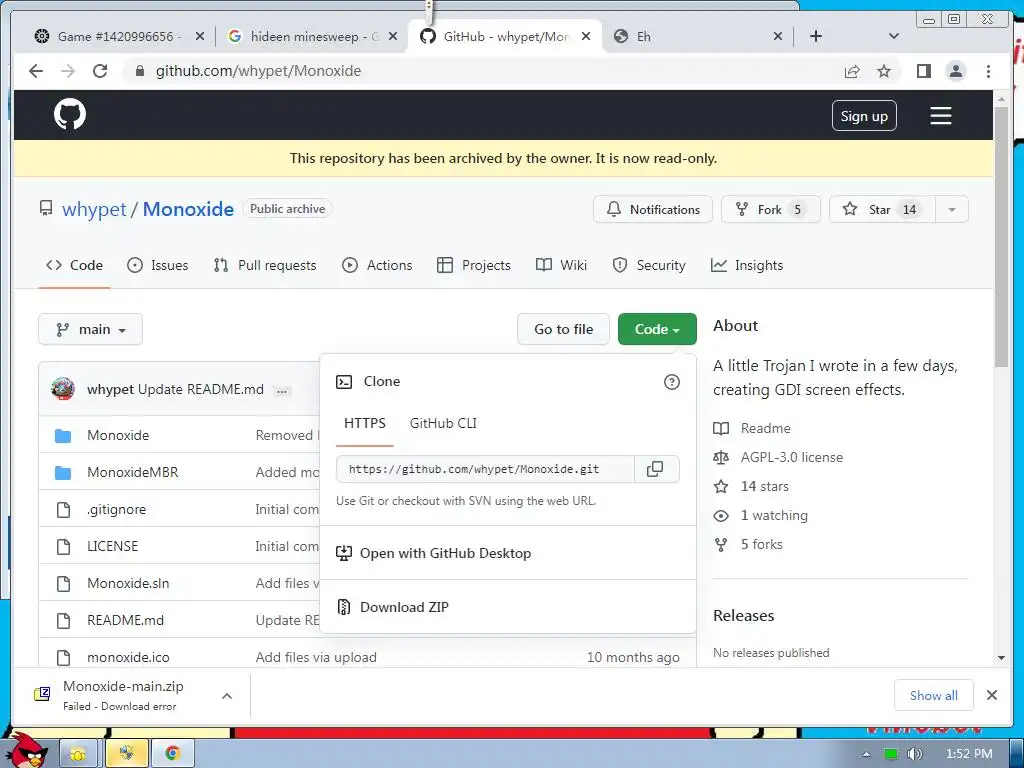Expand commit message ellipsis button
Screen dimensions: 1024x768
(x=281, y=391)
